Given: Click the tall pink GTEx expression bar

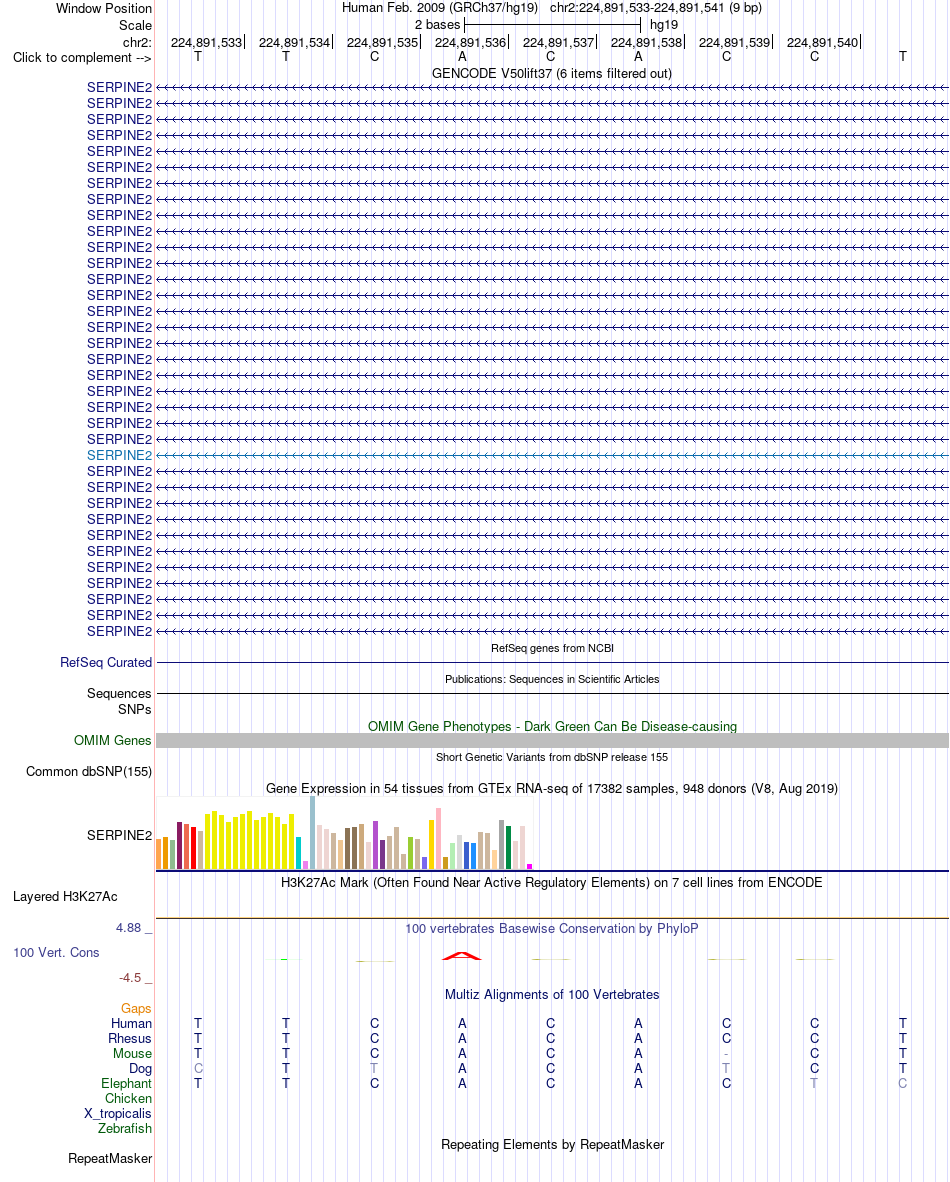Looking at the screenshot, I should pyautogui.click(x=439, y=838).
